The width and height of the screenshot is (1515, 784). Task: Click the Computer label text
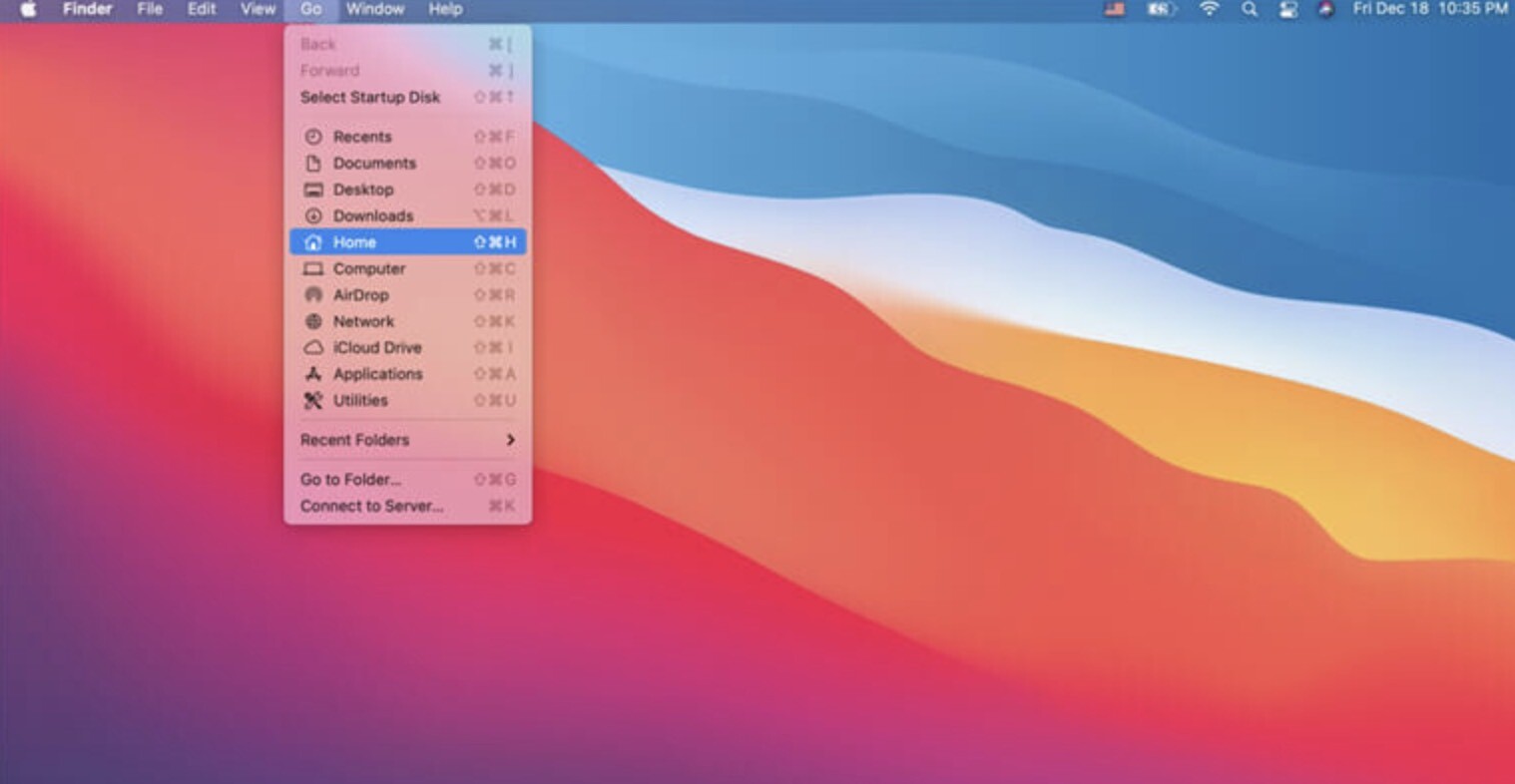click(x=369, y=268)
